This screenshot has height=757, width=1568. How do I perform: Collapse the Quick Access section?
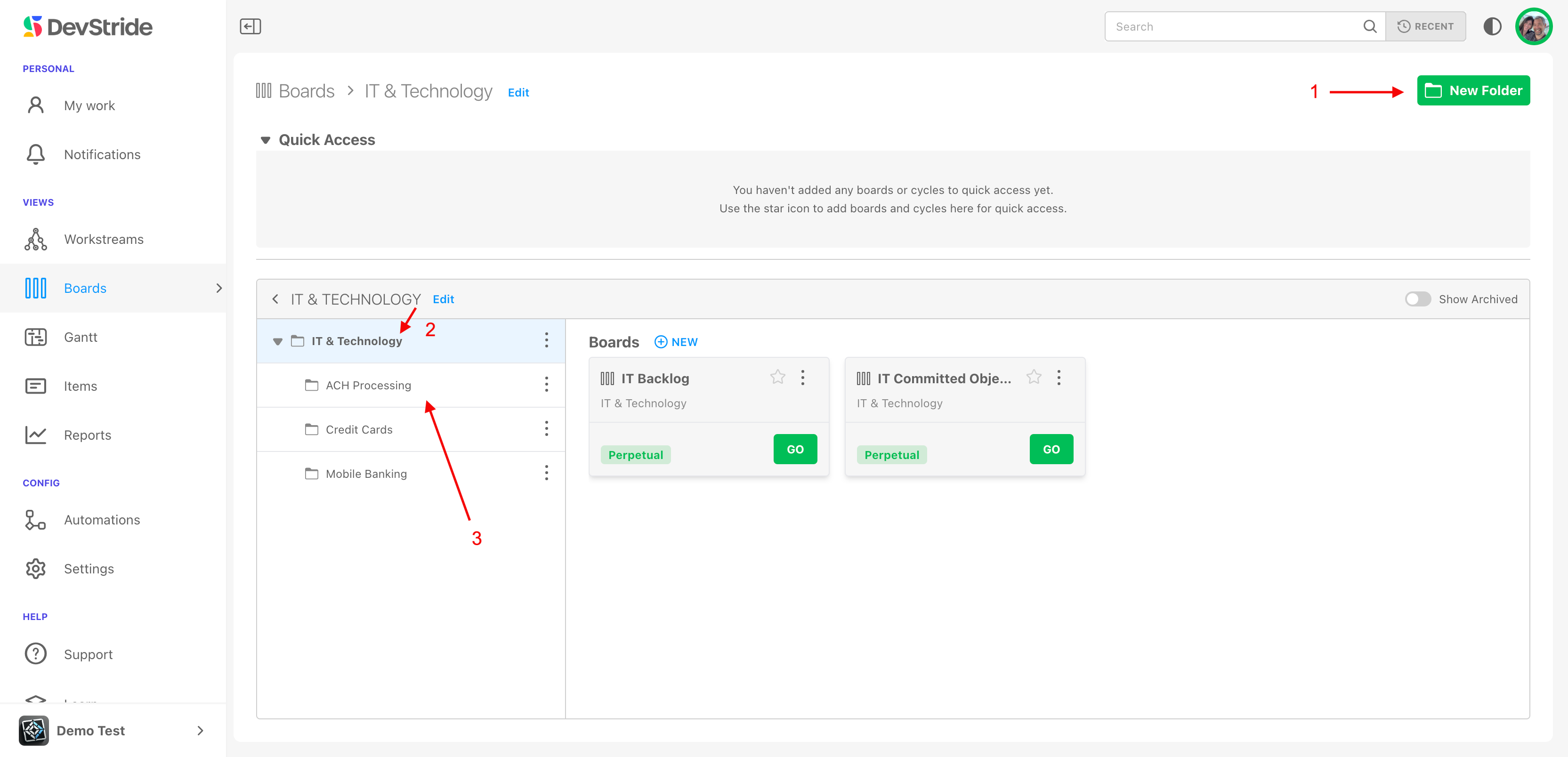click(x=266, y=140)
